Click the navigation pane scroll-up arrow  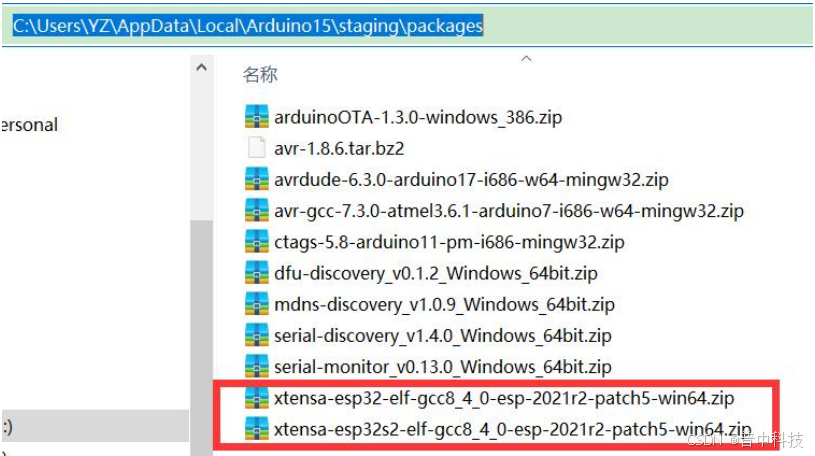(x=202, y=68)
